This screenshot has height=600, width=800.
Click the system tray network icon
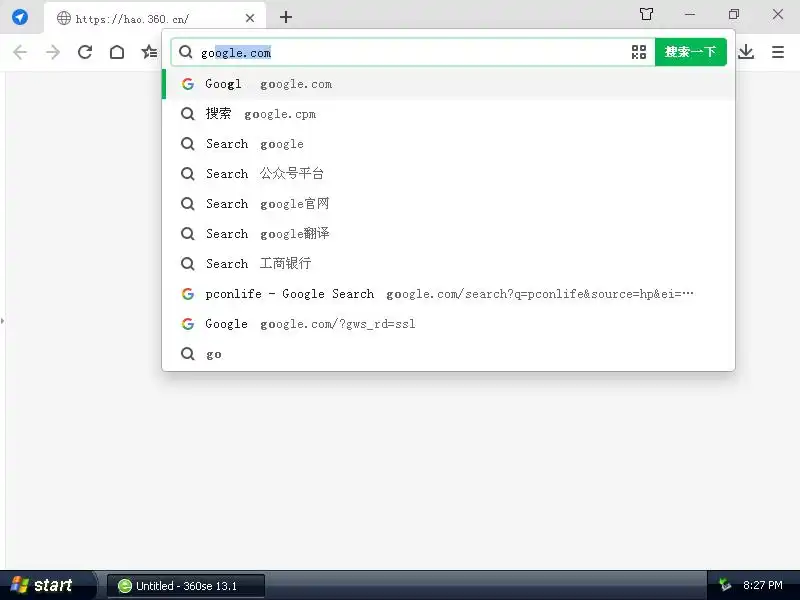(724, 585)
